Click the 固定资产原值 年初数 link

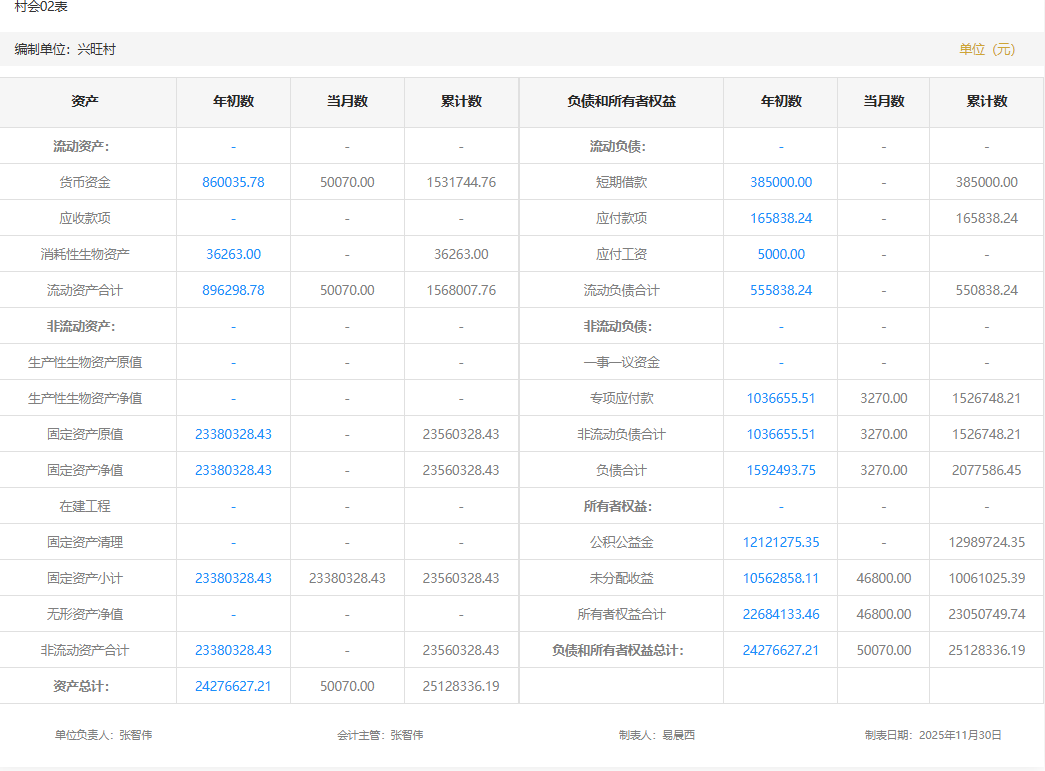point(233,434)
